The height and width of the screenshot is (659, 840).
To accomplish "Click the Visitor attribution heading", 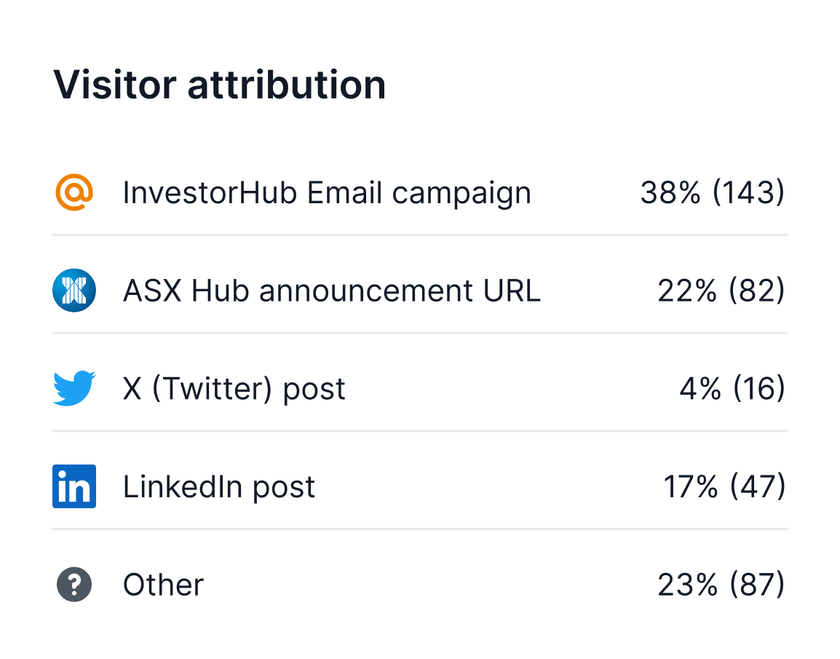I will [x=219, y=85].
